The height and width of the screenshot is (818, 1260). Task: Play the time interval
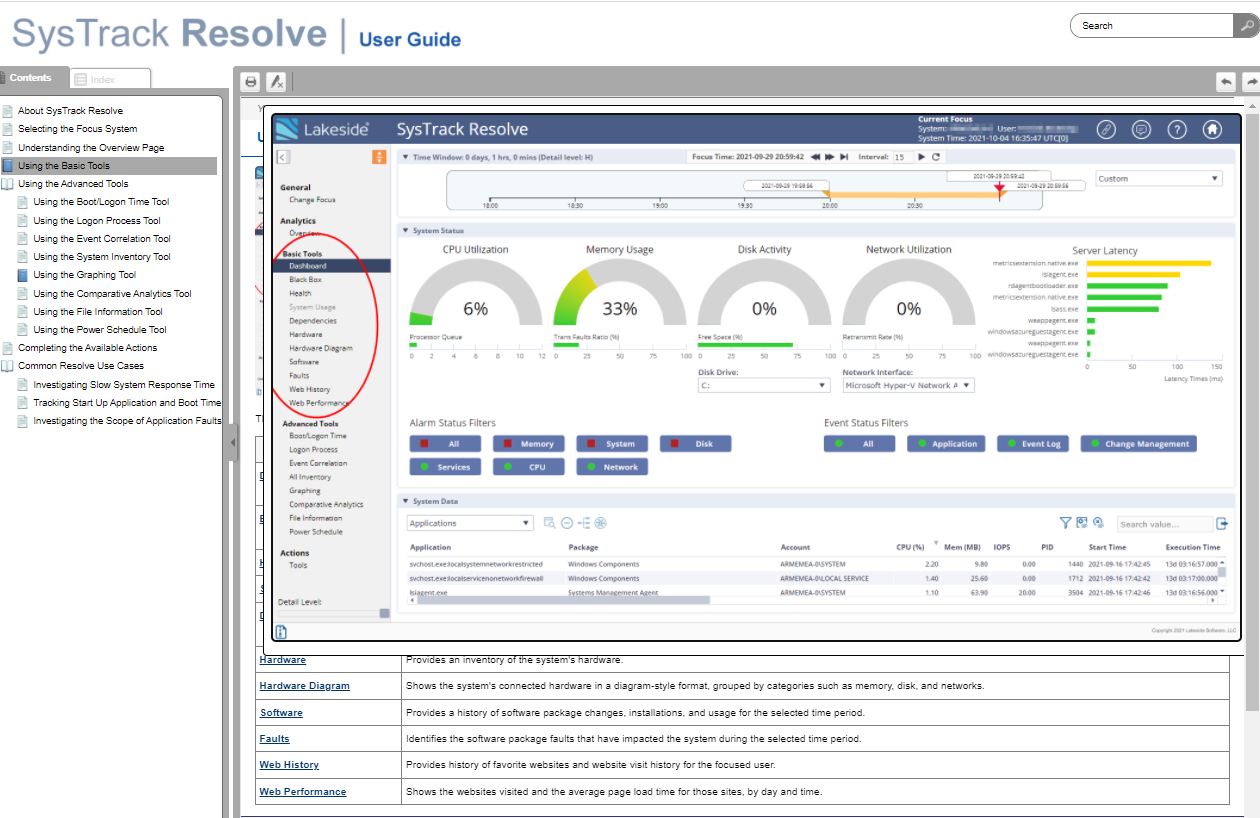pos(921,157)
